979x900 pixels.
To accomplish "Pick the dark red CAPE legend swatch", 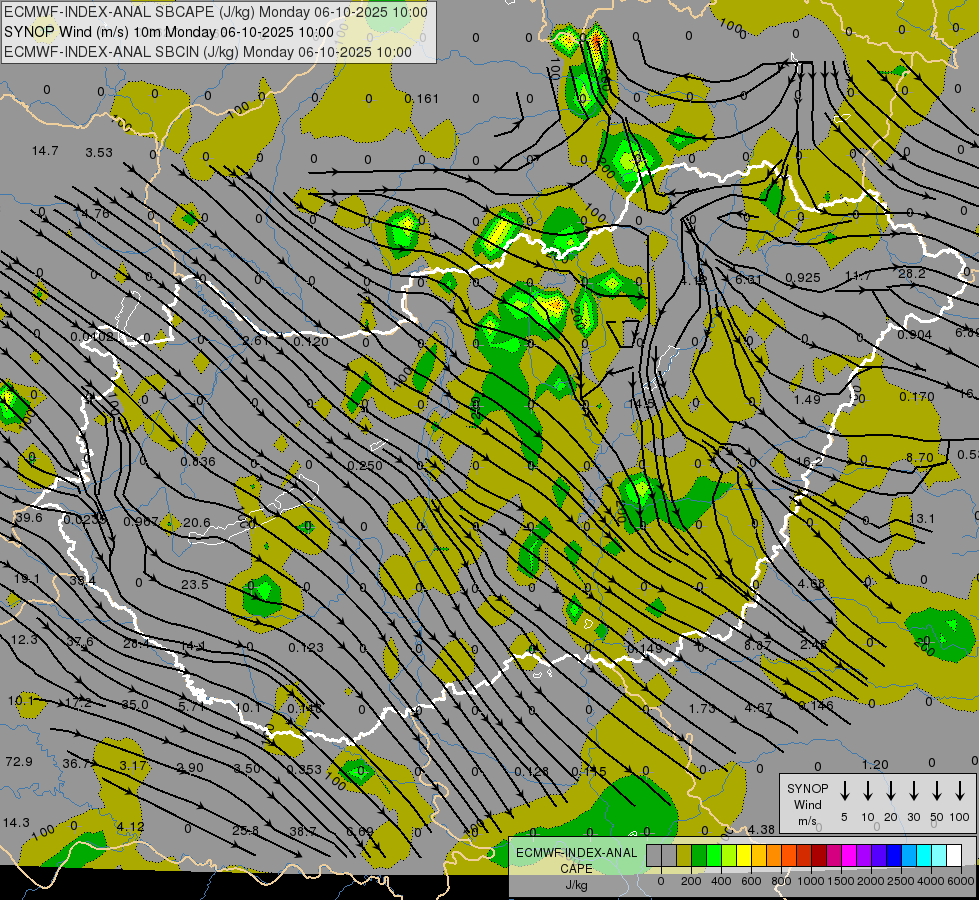I will (x=819, y=855).
